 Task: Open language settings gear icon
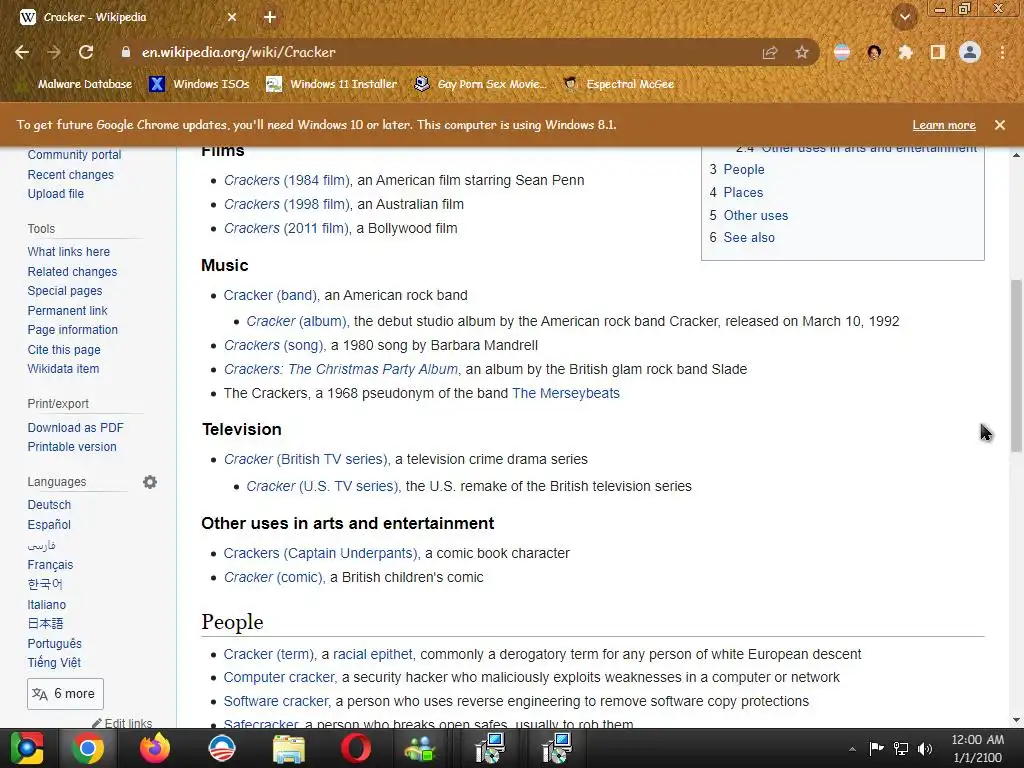(x=150, y=482)
